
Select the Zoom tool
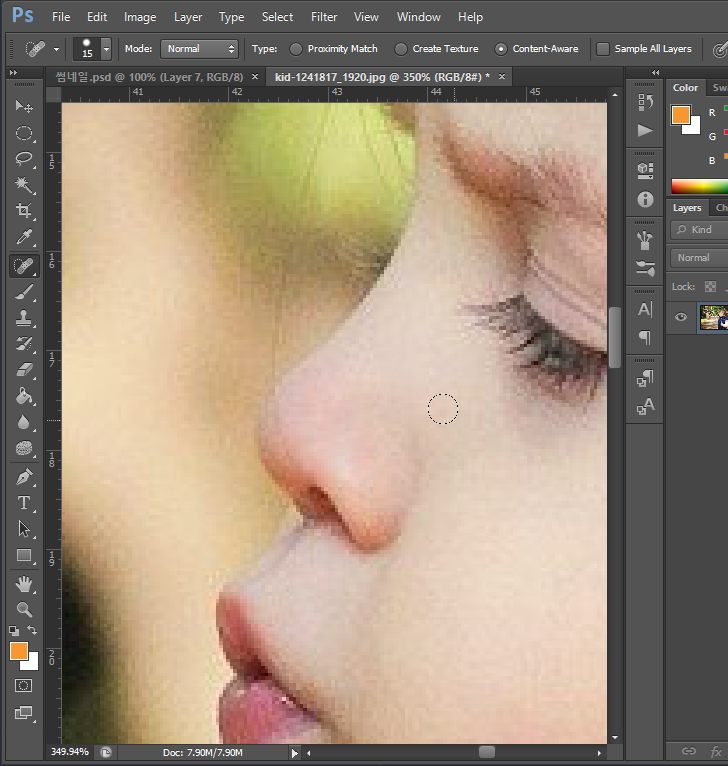pyautogui.click(x=23, y=609)
